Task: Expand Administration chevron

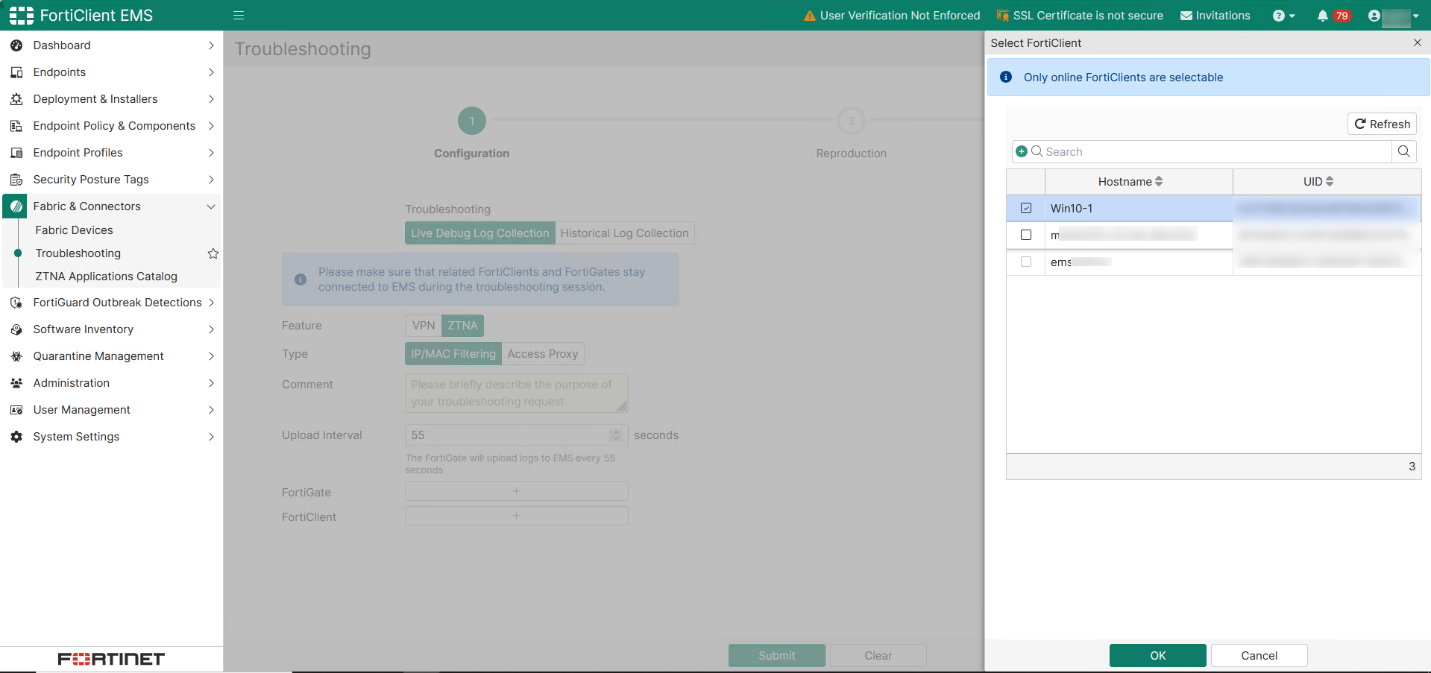Action: pyautogui.click(x=211, y=383)
